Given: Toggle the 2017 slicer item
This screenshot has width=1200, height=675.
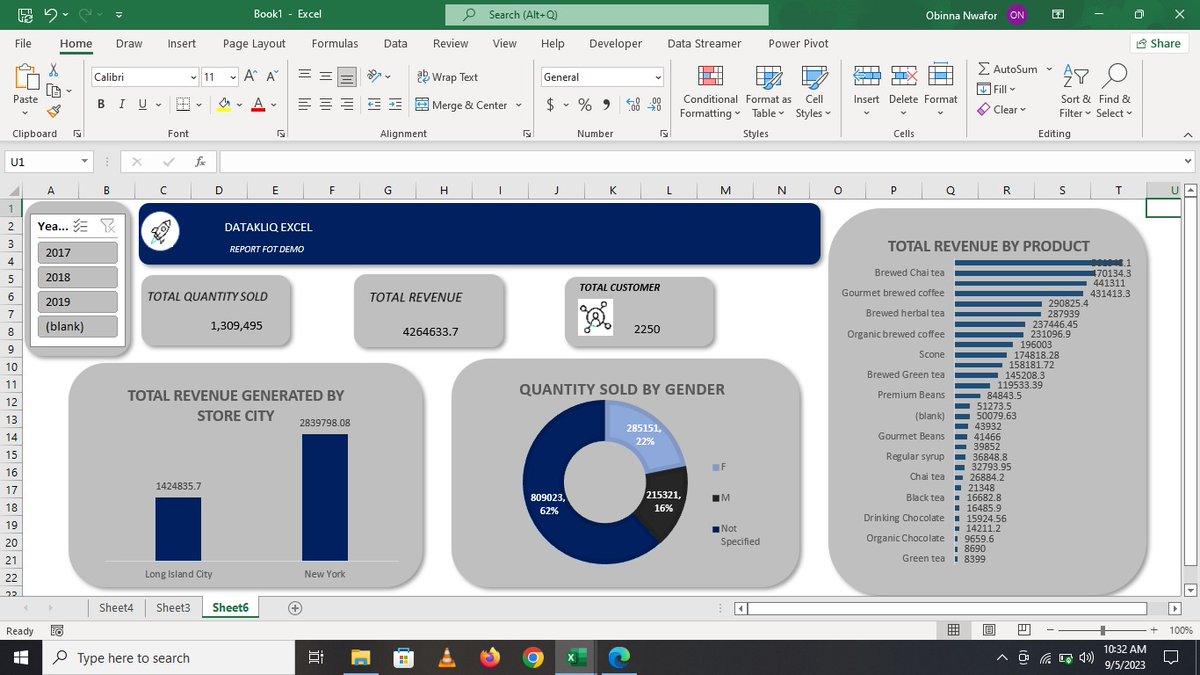Looking at the screenshot, I should tap(77, 253).
